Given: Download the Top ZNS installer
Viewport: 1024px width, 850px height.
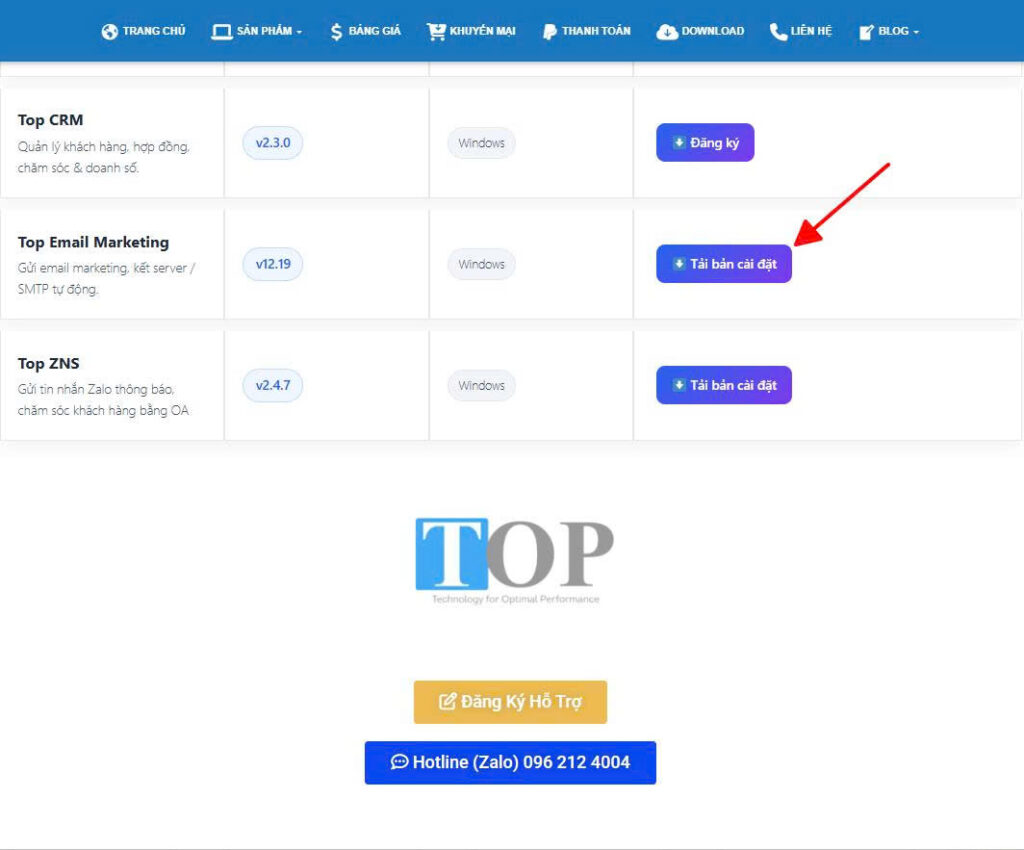Looking at the screenshot, I should point(724,385).
